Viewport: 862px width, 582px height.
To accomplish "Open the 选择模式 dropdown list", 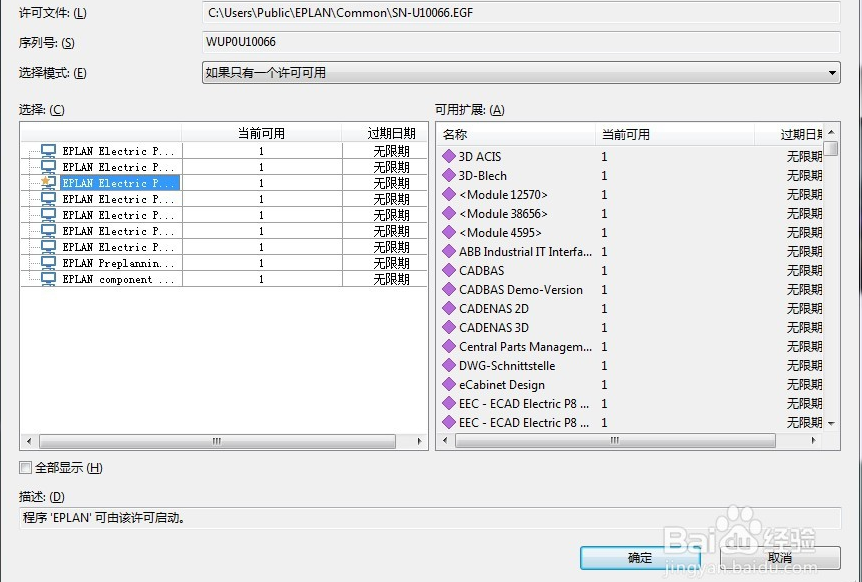I will (521, 73).
